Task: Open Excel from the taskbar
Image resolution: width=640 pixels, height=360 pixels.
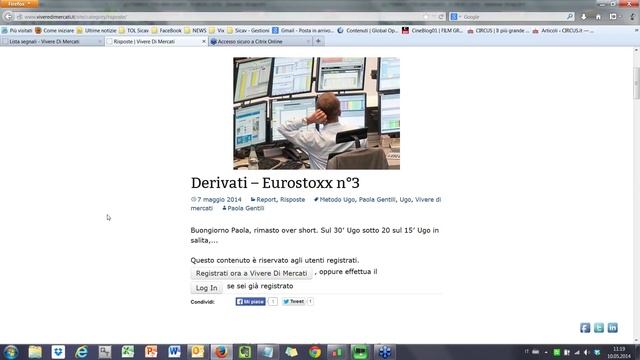Action: (x=128, y=352)
